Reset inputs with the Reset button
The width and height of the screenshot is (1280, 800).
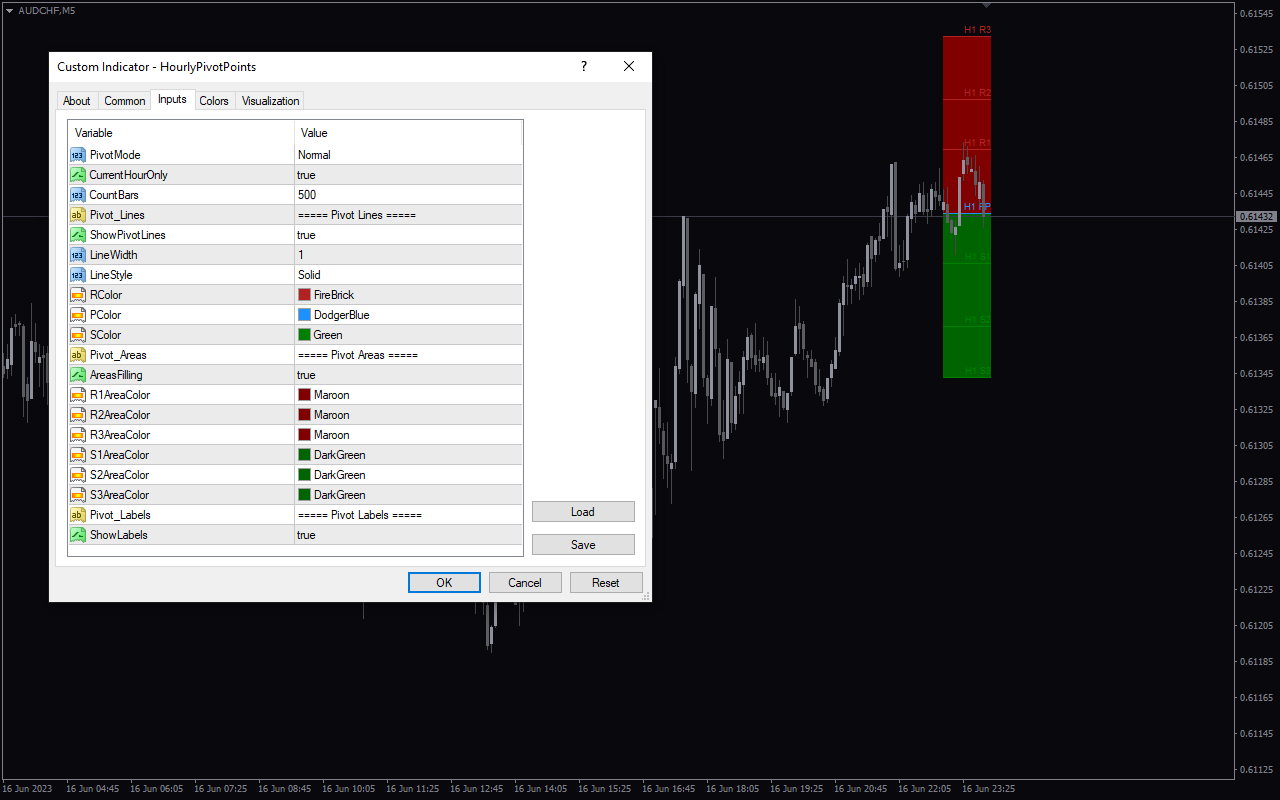tap(606, 583)
